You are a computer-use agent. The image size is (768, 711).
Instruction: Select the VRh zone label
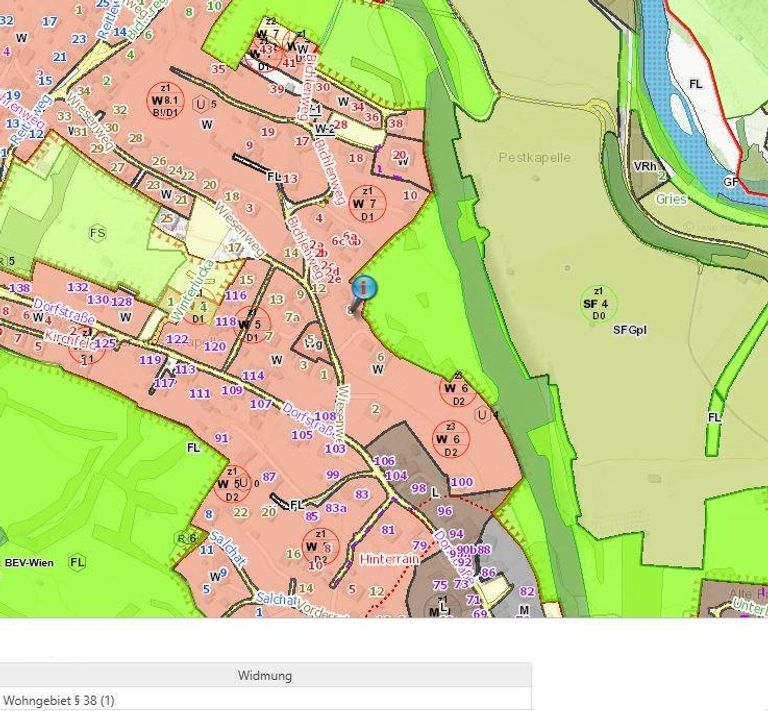pyautogui.click(x=645, y=166)
